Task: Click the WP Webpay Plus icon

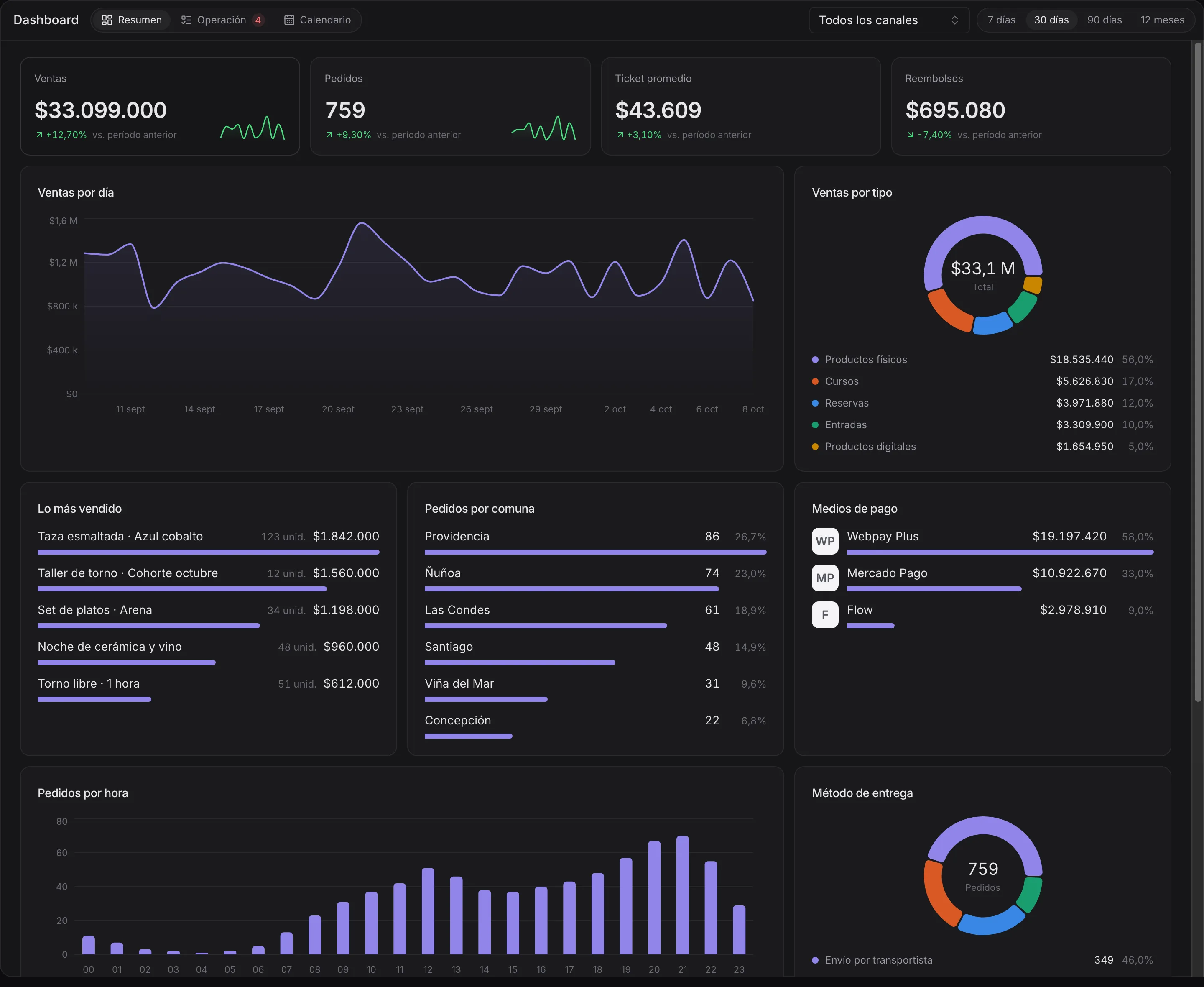Action: coord(825,541)
